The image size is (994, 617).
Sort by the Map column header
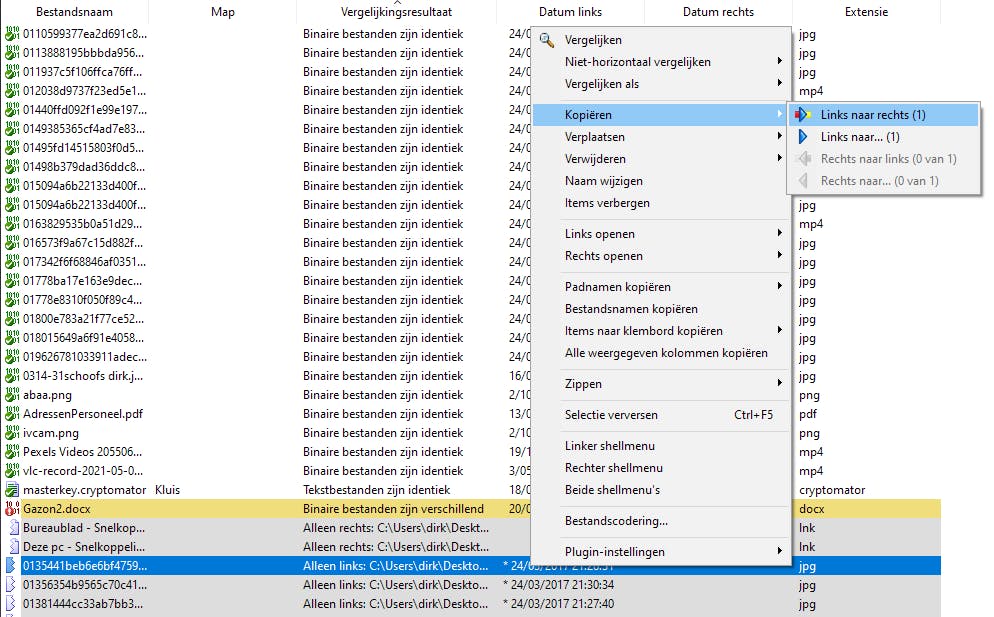click(223, 11)
